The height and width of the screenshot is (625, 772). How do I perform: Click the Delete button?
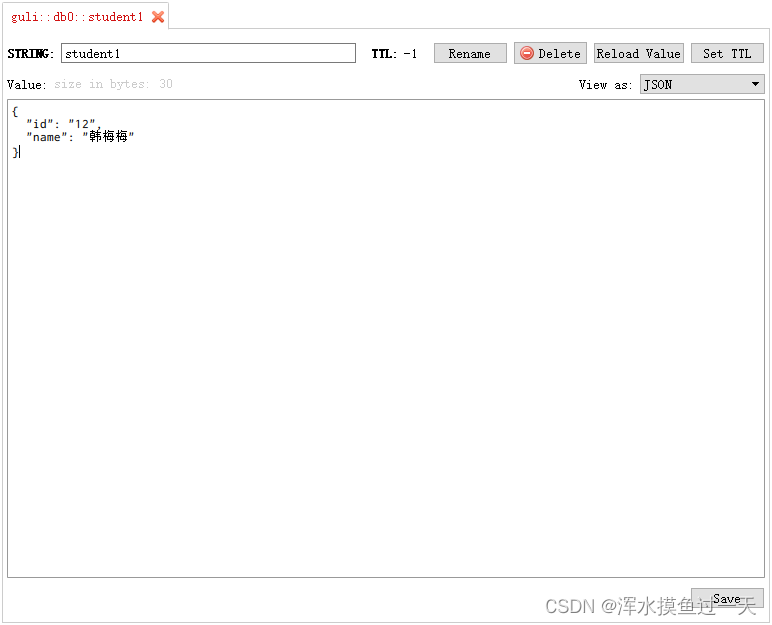click(x=550, y=53)
